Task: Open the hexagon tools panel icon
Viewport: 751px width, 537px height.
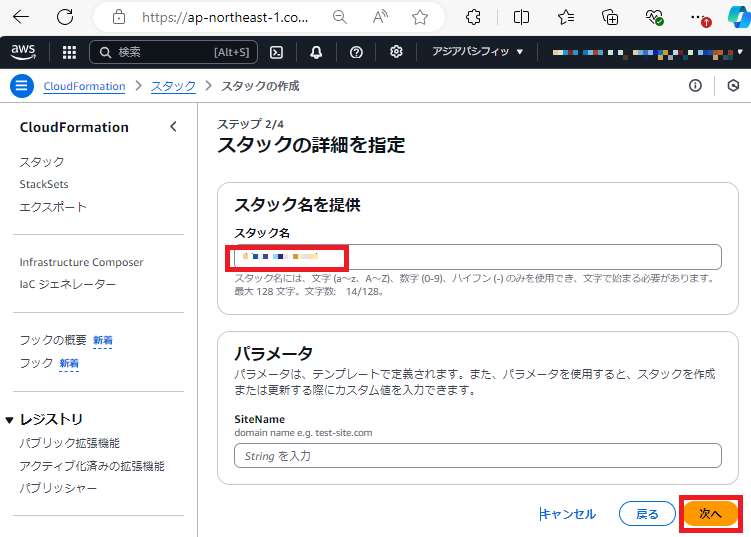Action: (x=733, y=86)
